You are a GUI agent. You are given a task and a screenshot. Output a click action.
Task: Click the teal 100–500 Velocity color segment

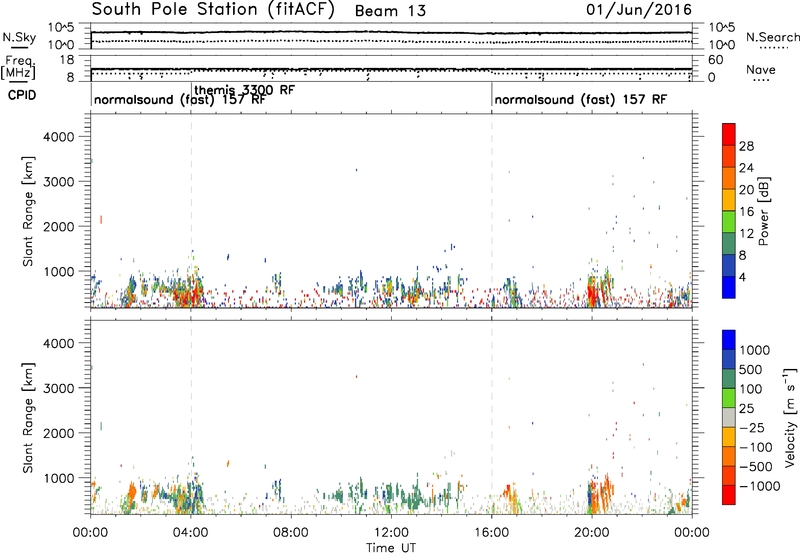point(729,379)
